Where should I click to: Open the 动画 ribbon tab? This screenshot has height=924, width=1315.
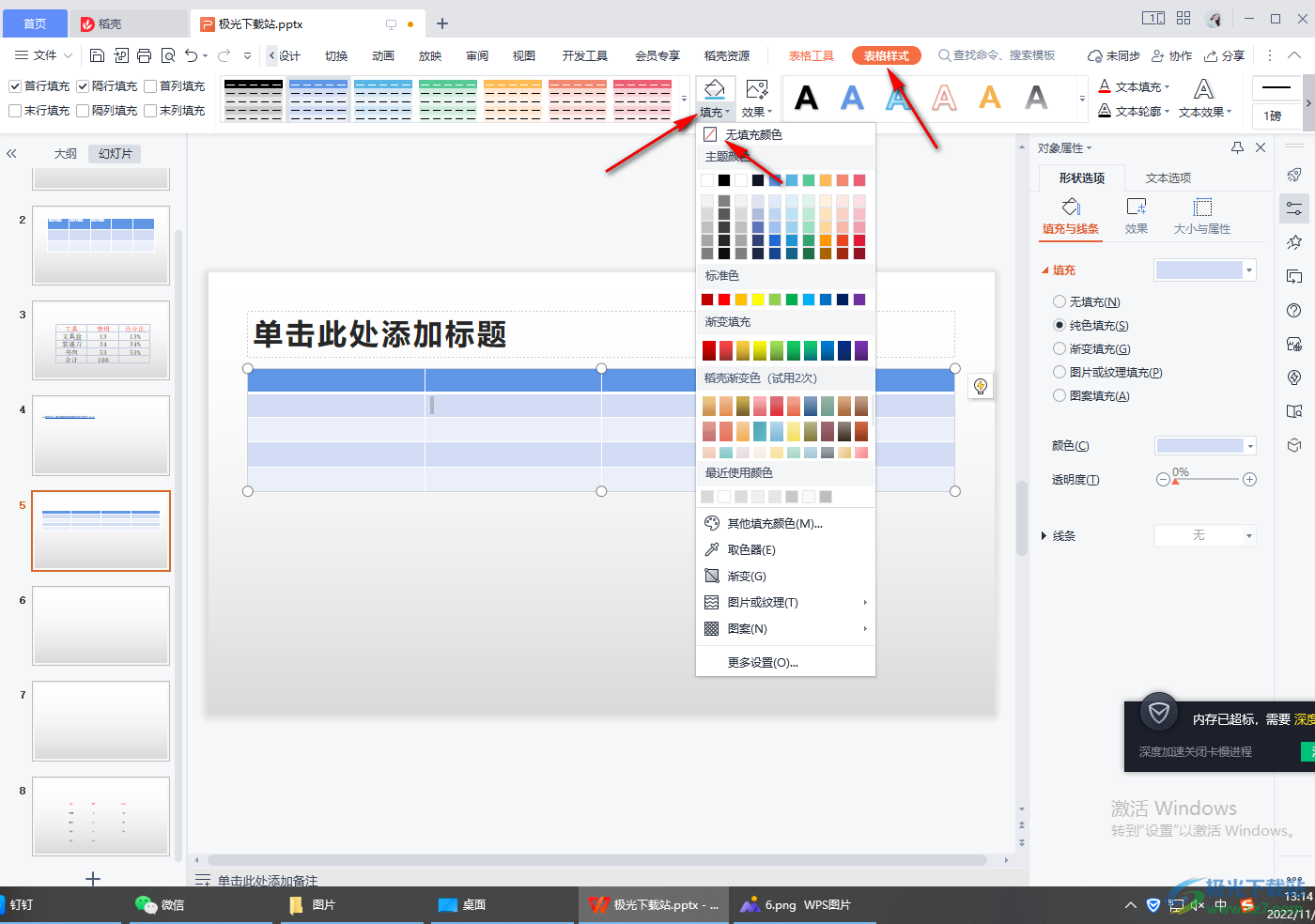pos(383,55)
